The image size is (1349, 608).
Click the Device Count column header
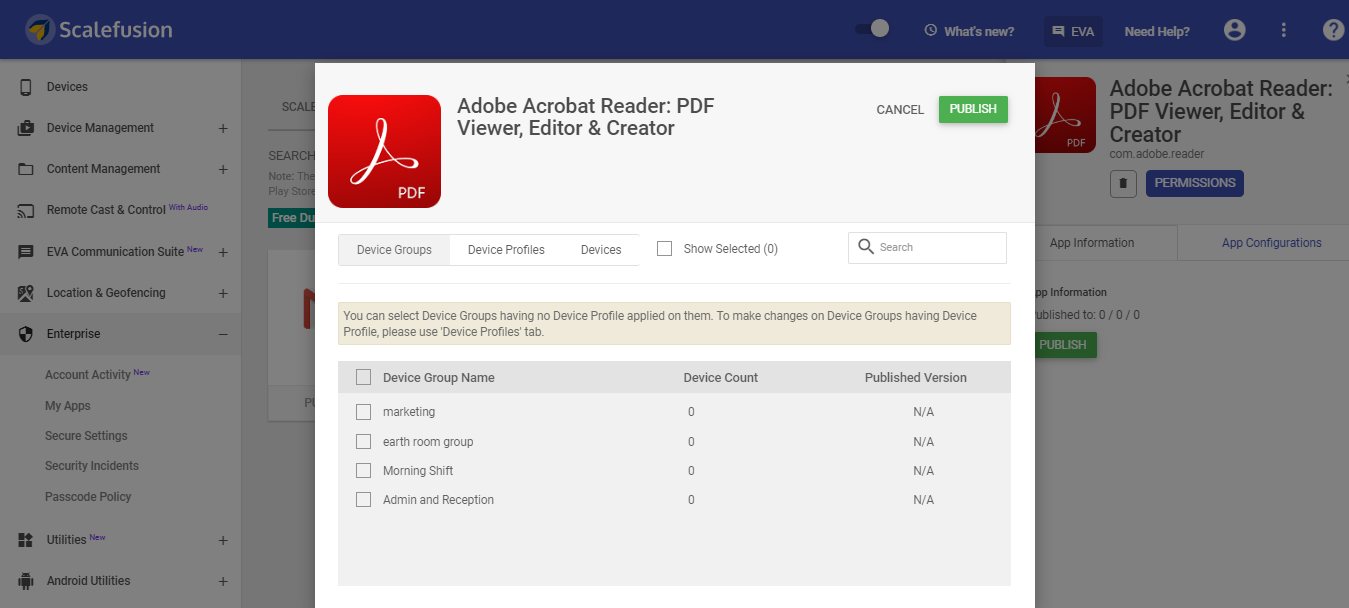(721, 378)
